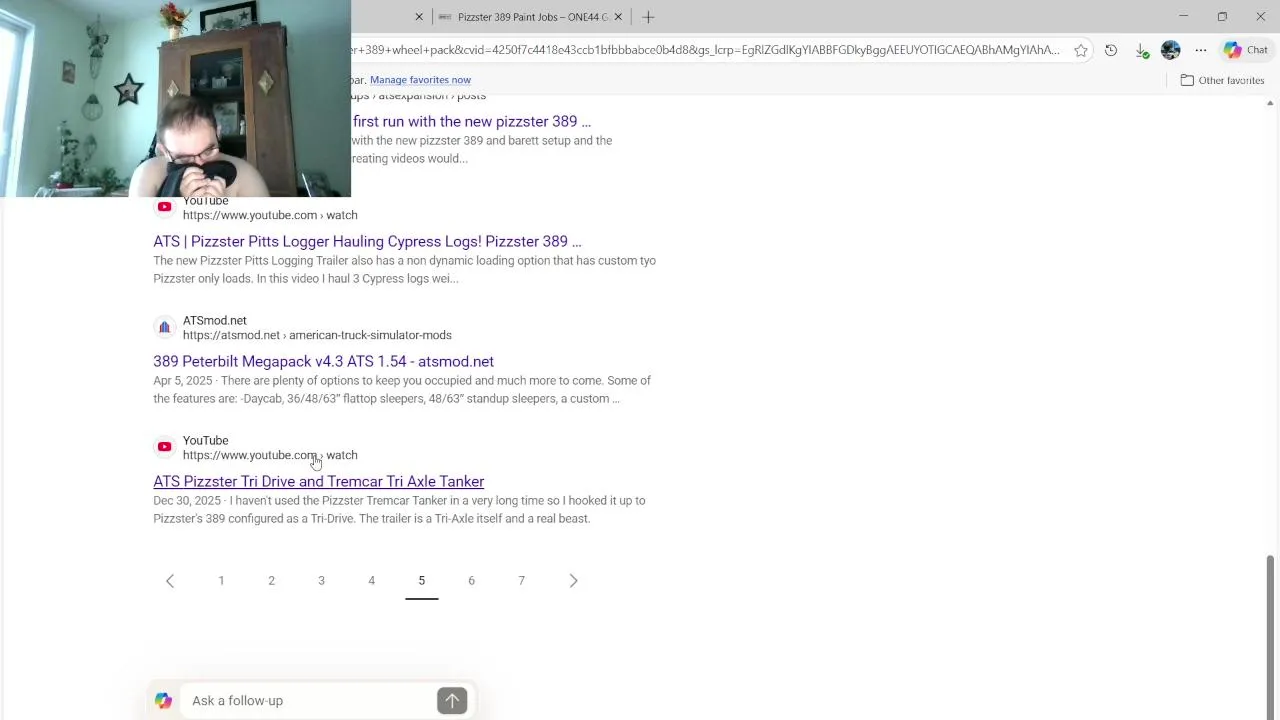Open a new browser tab
Image resolution: width=1280 pixels, height=720 pixels.
click(x=648, y=17)
